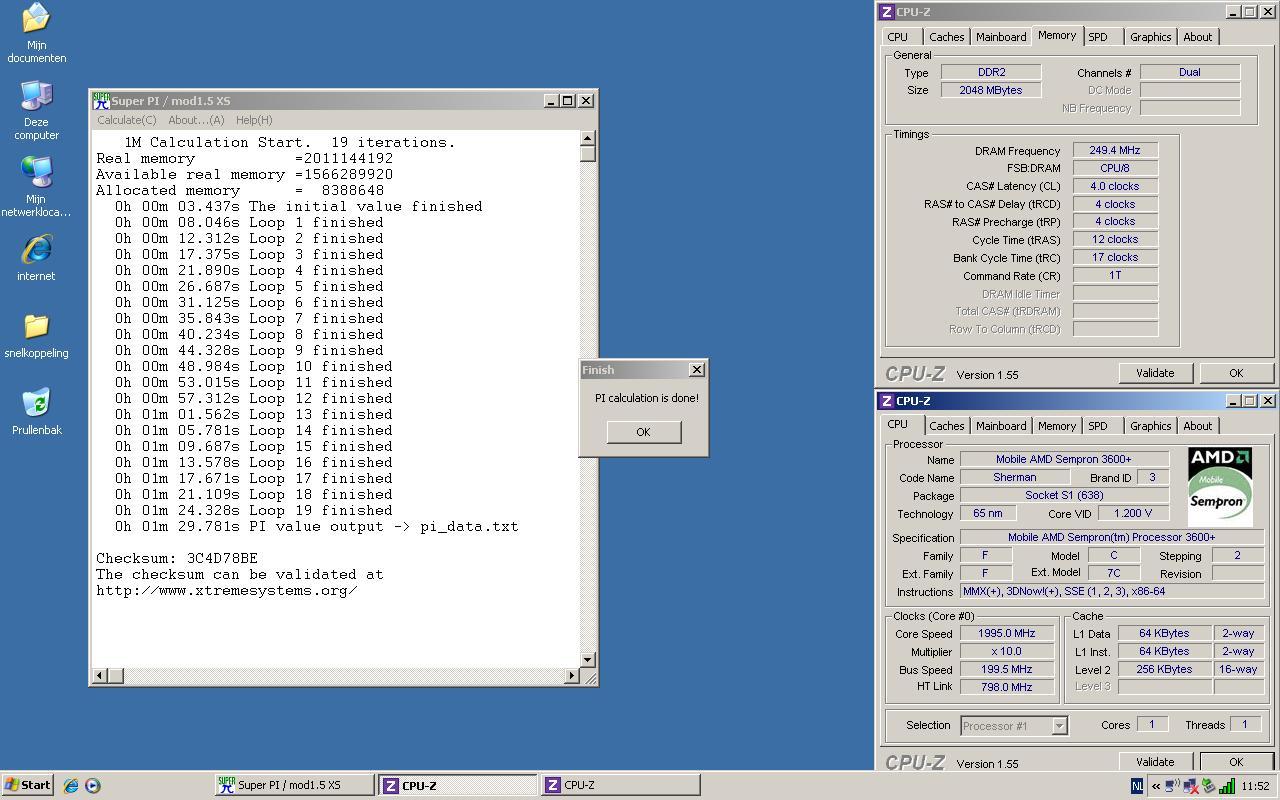Click OK in top CPU-Z Memory window
Image resolution: width=1280 pixels, height=800 pixels.
point(1236,373)
